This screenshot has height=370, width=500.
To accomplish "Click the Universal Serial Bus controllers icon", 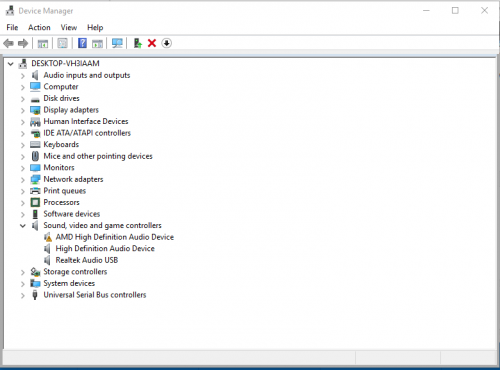I will 35,295.
